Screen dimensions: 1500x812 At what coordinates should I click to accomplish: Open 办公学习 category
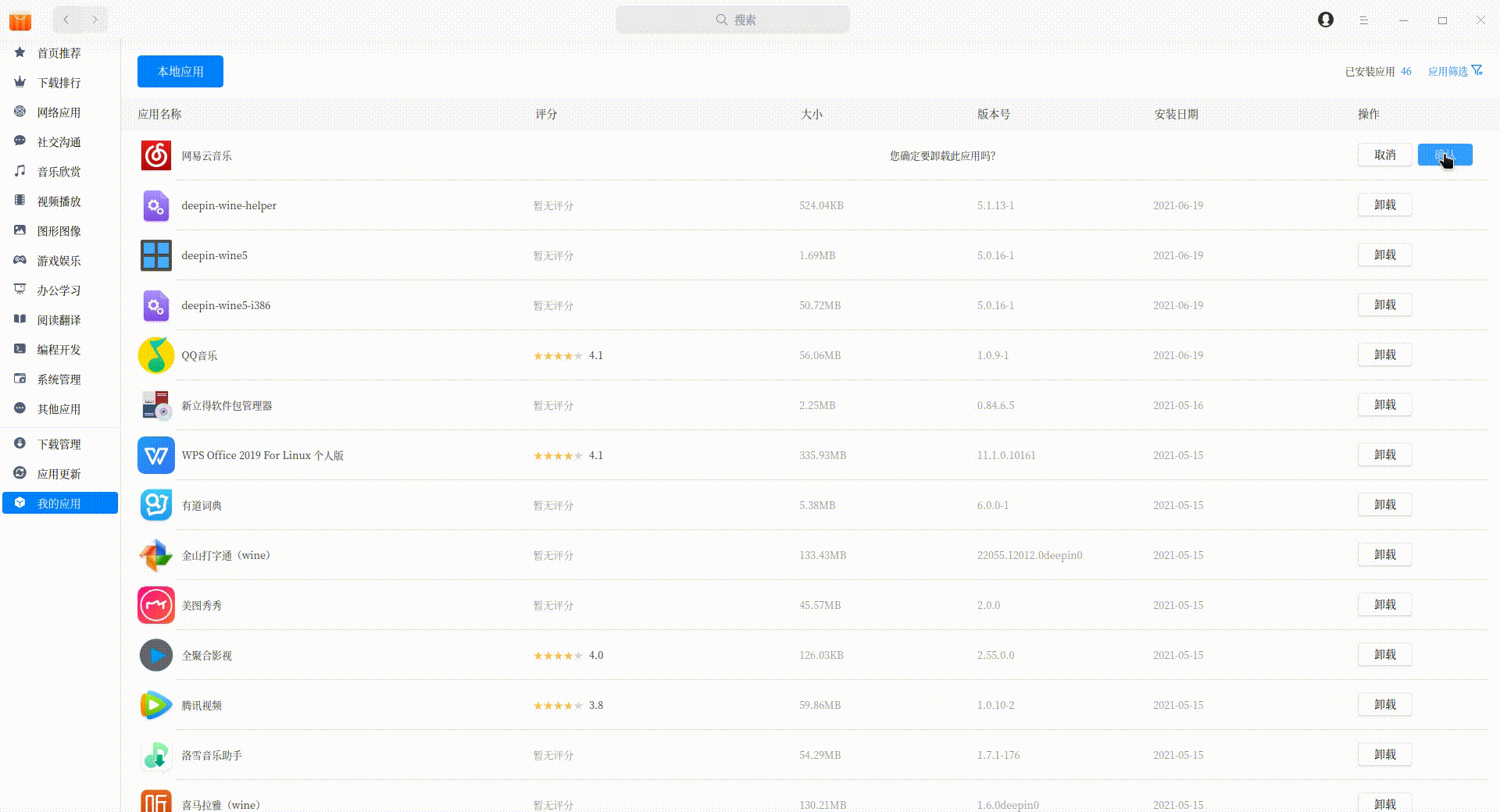click(59, 290)
